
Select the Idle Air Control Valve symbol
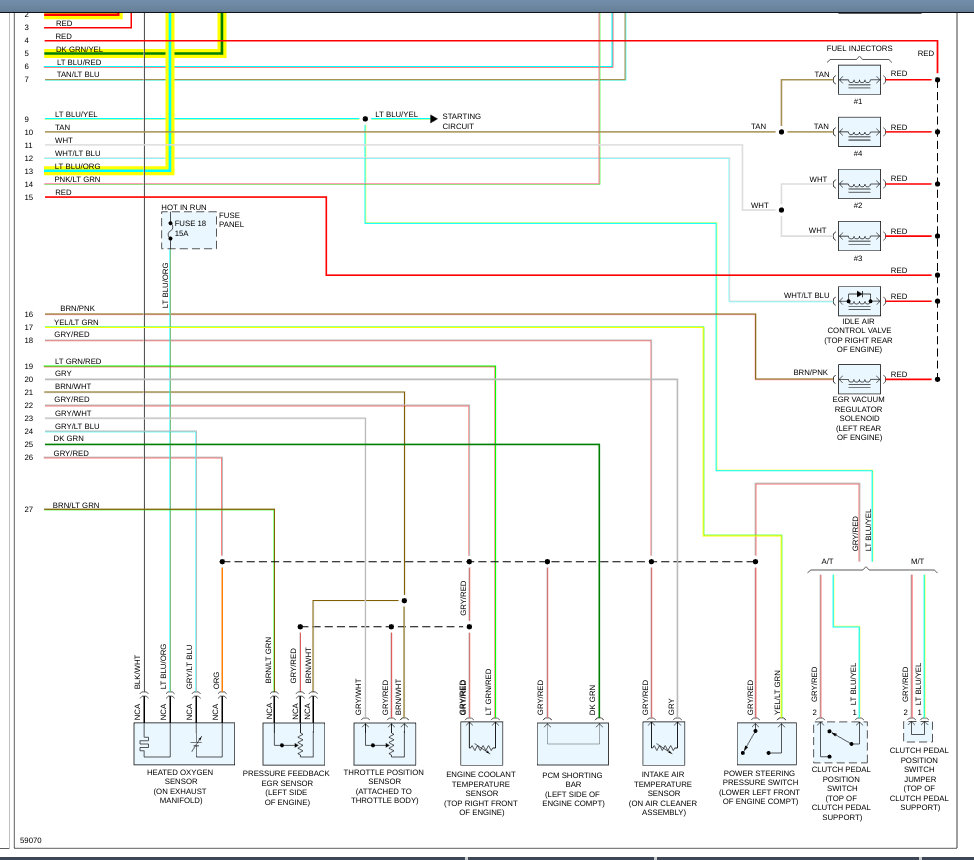coord(859,301)
